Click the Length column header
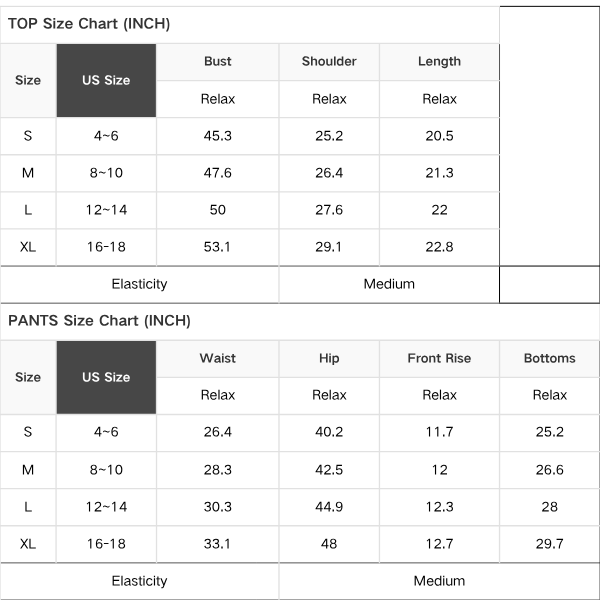 (x=439, y=61)
